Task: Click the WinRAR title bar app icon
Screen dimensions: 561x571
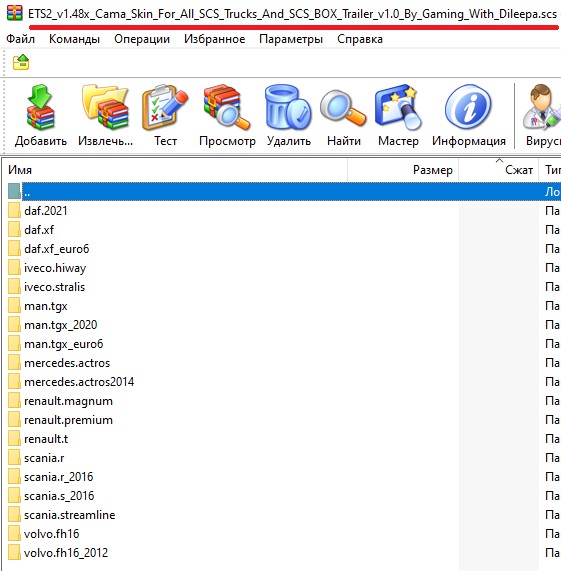Action: pyautogui.click(x=14, y=13)
